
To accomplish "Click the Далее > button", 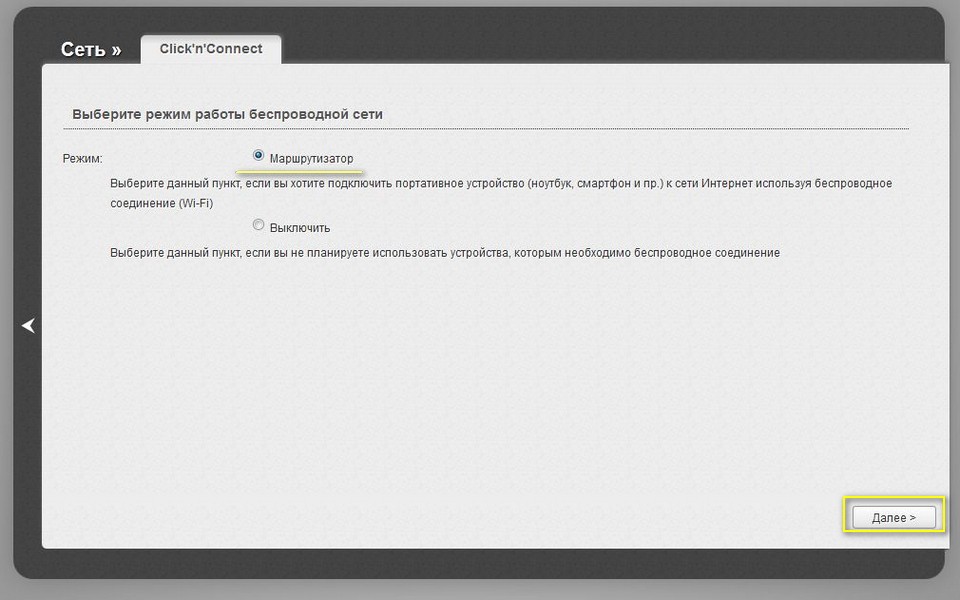I will point(894,517).
